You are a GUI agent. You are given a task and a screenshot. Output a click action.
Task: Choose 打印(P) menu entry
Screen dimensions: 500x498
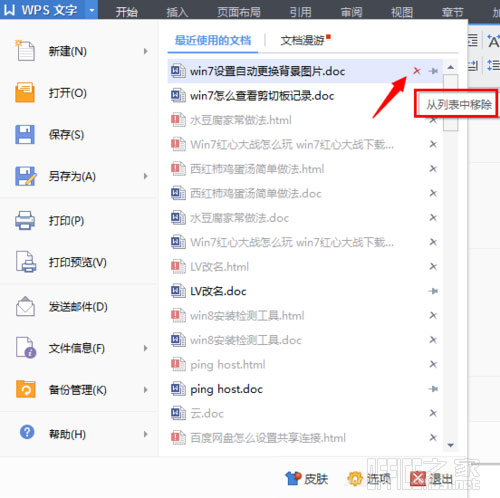79,220
